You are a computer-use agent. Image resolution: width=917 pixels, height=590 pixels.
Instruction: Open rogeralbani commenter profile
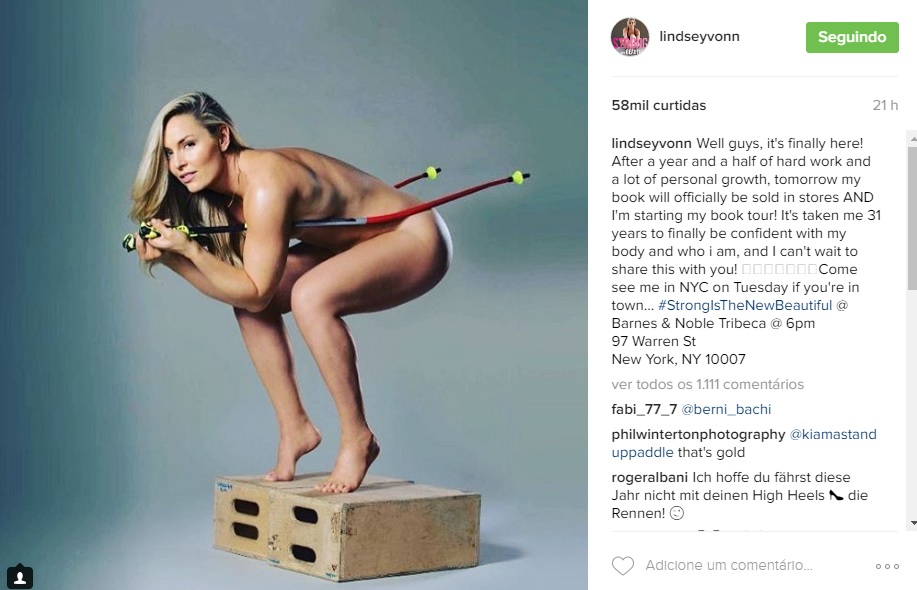(649, 477)
